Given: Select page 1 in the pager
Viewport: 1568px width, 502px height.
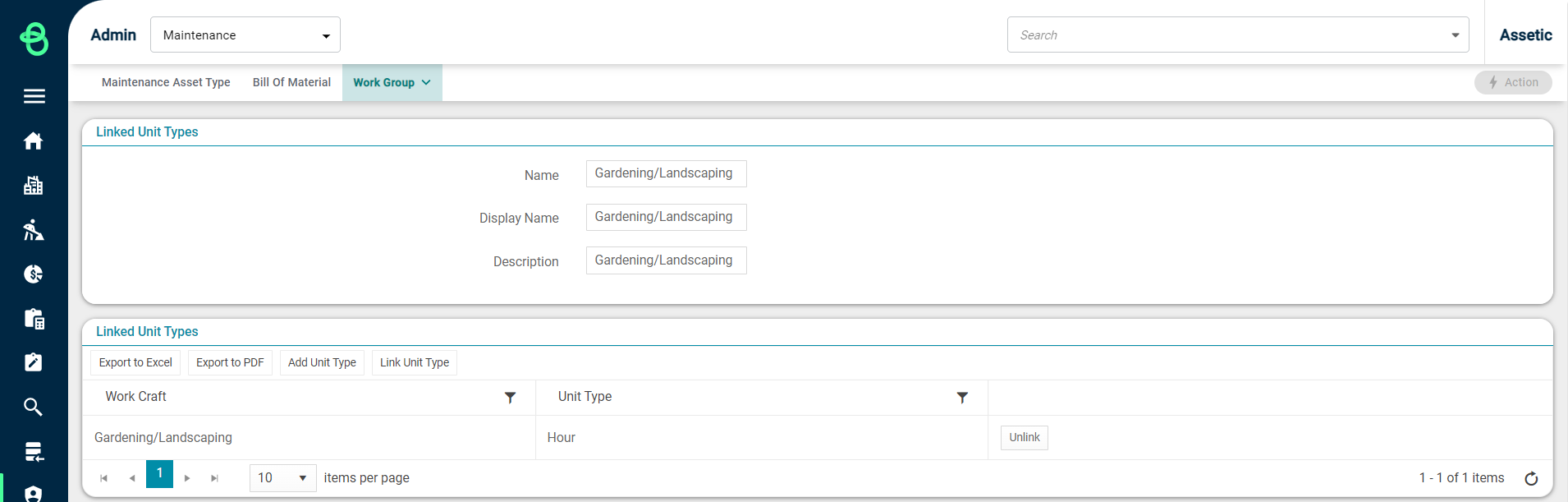Looking at the screenshot, I should pyautogui.click(x=159, y=474).
